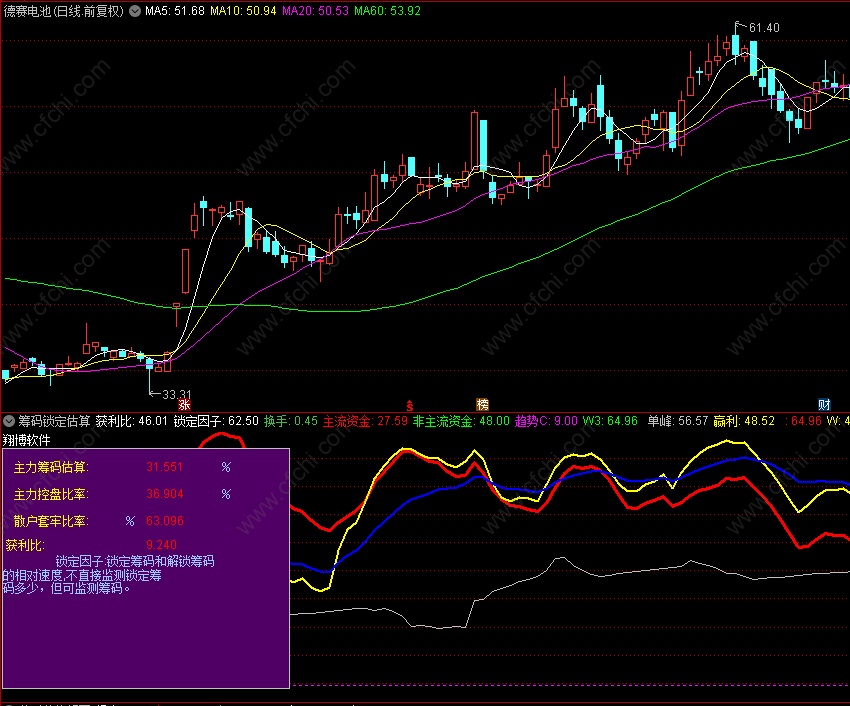
Task: Select the MA10 moving average label
Action: (243, 11)
